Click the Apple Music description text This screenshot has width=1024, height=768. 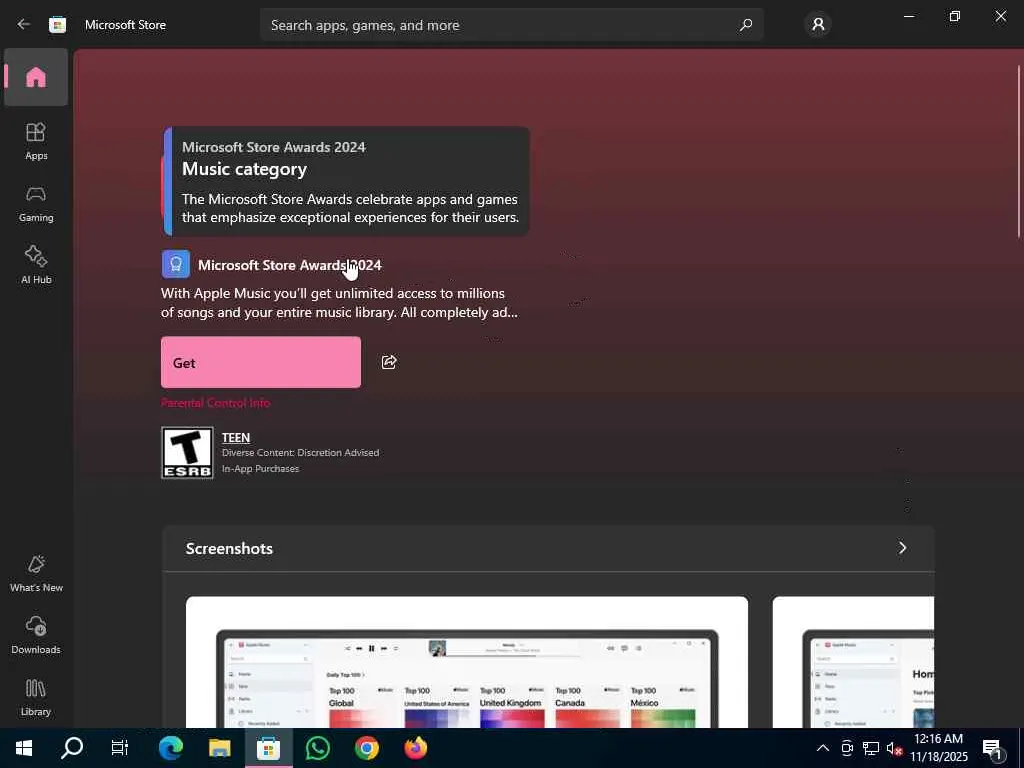(340, 302)
